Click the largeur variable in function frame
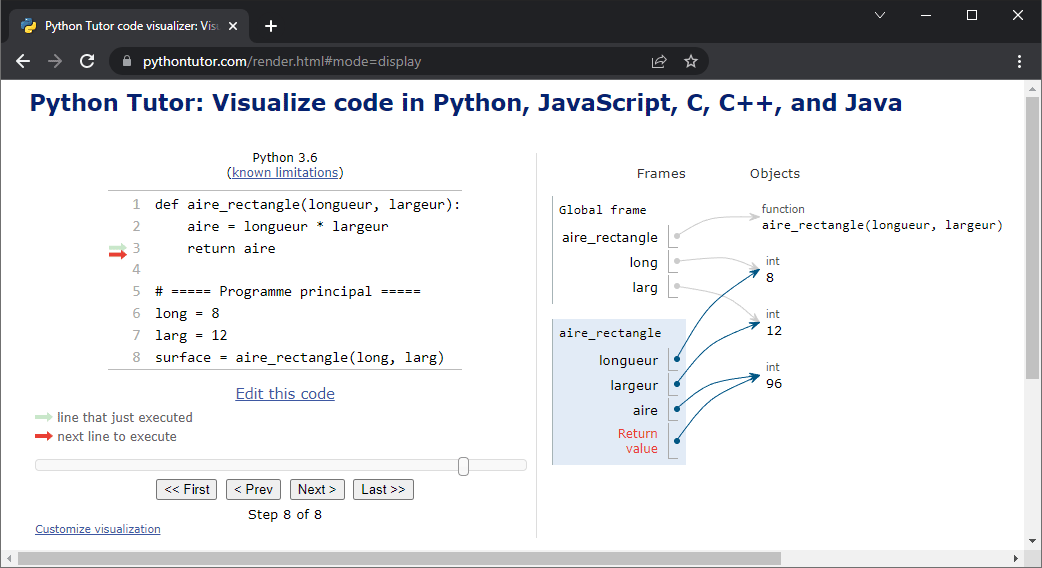 click(634, 386)
